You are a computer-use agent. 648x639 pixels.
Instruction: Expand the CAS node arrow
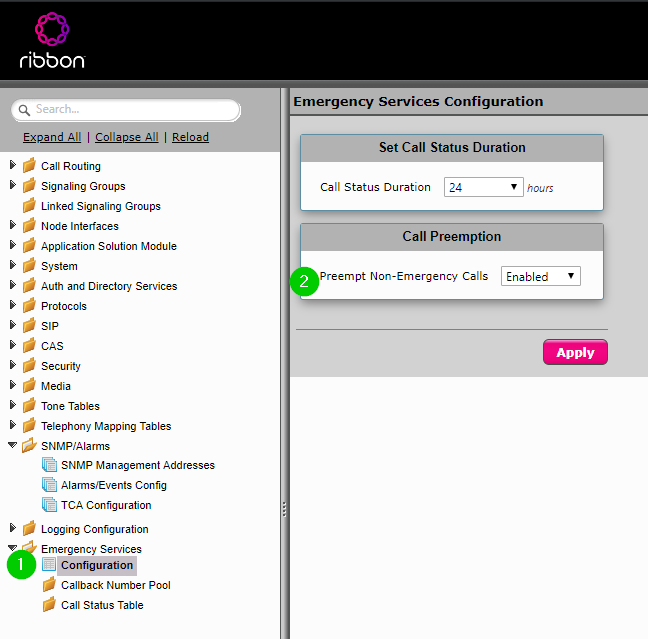coord(12,345)
